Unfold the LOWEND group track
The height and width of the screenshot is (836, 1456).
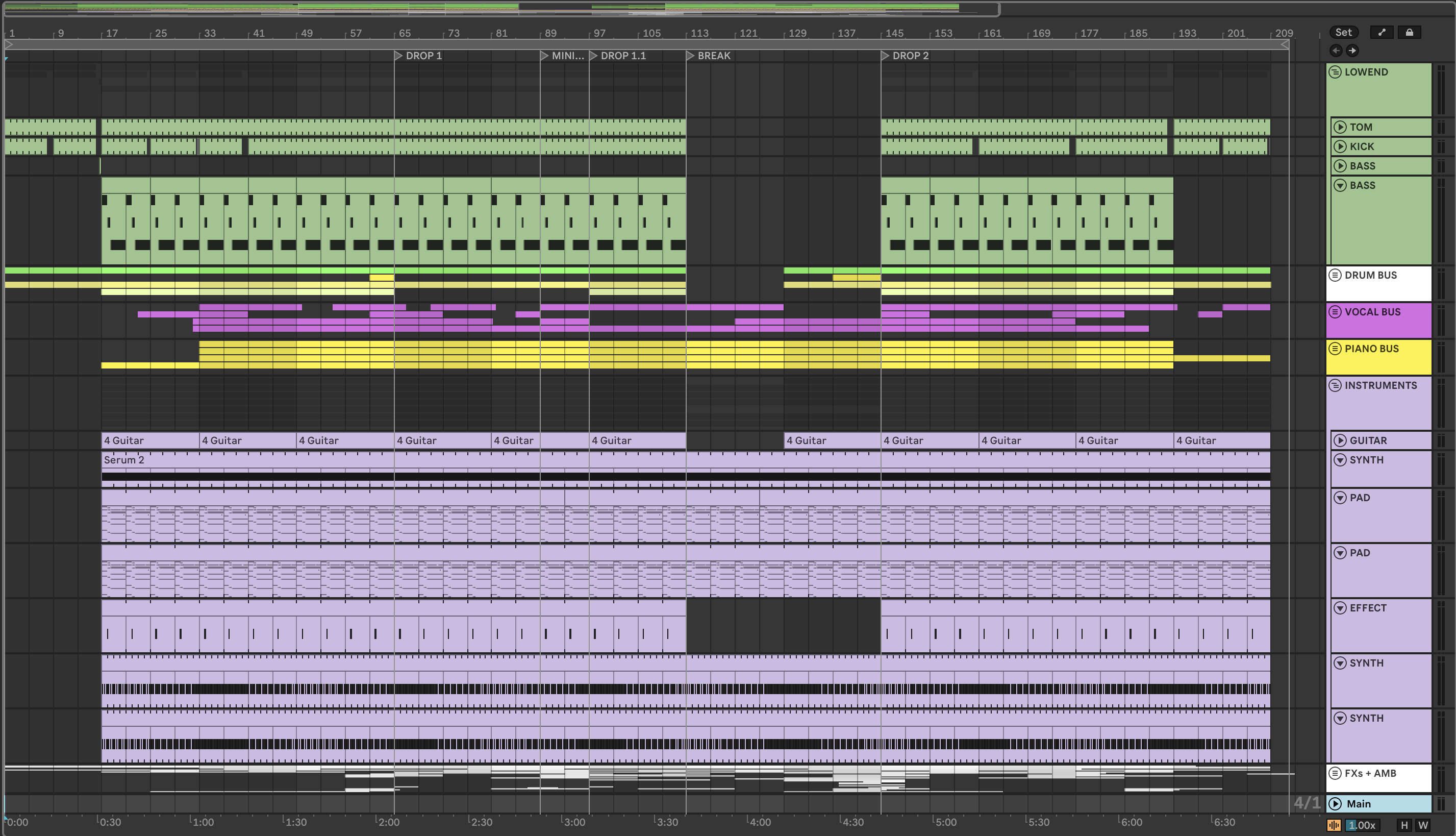pyautogui.click(x=1336, y=72)
